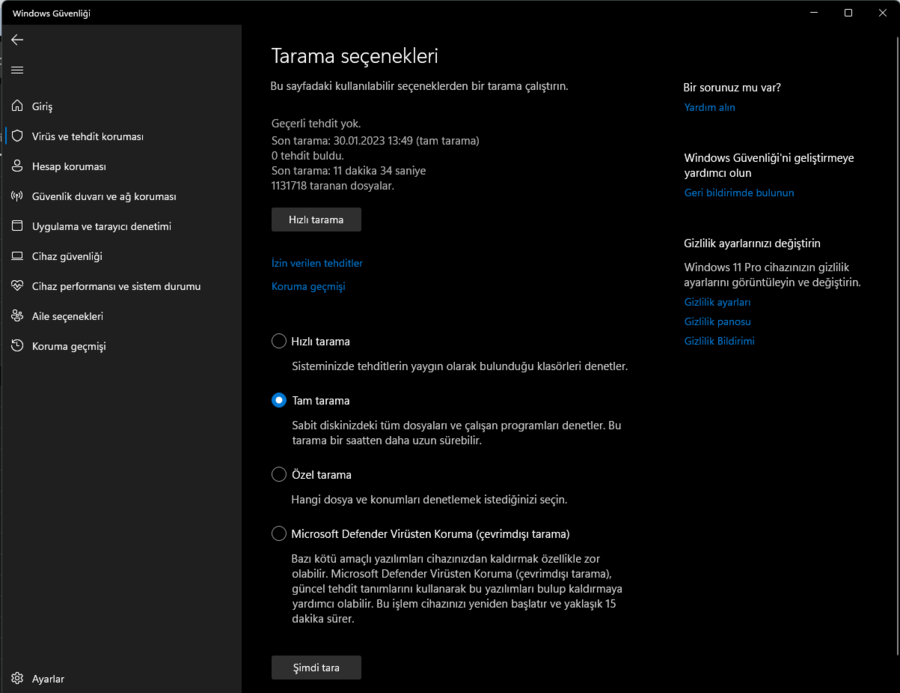Click the Yardım alın link
Screen dimensions: 900x693
[x=709, y=107]
